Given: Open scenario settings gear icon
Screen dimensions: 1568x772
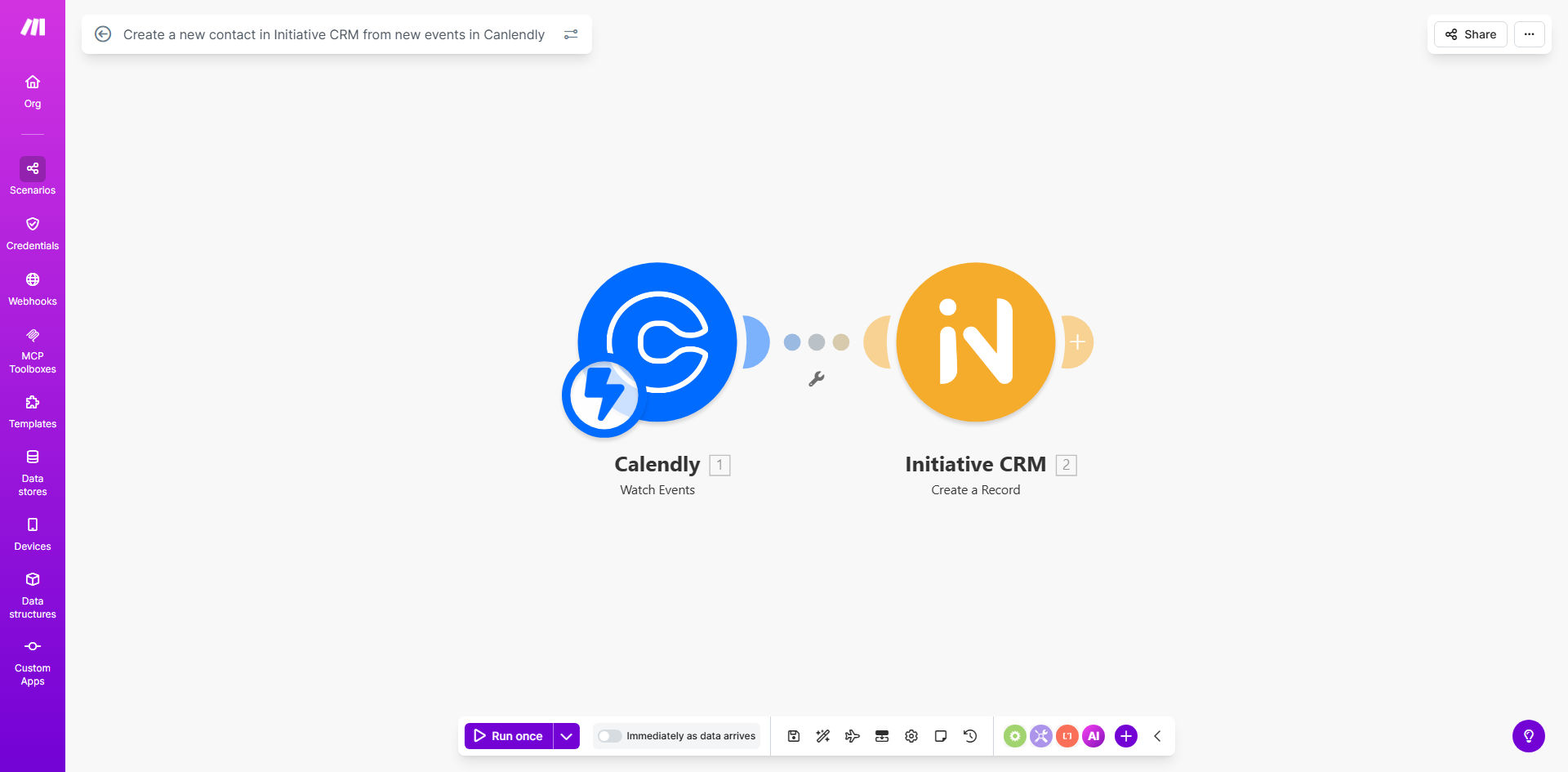Looking at the screenshot, I should pyautogui.click(x=911, y=736).
